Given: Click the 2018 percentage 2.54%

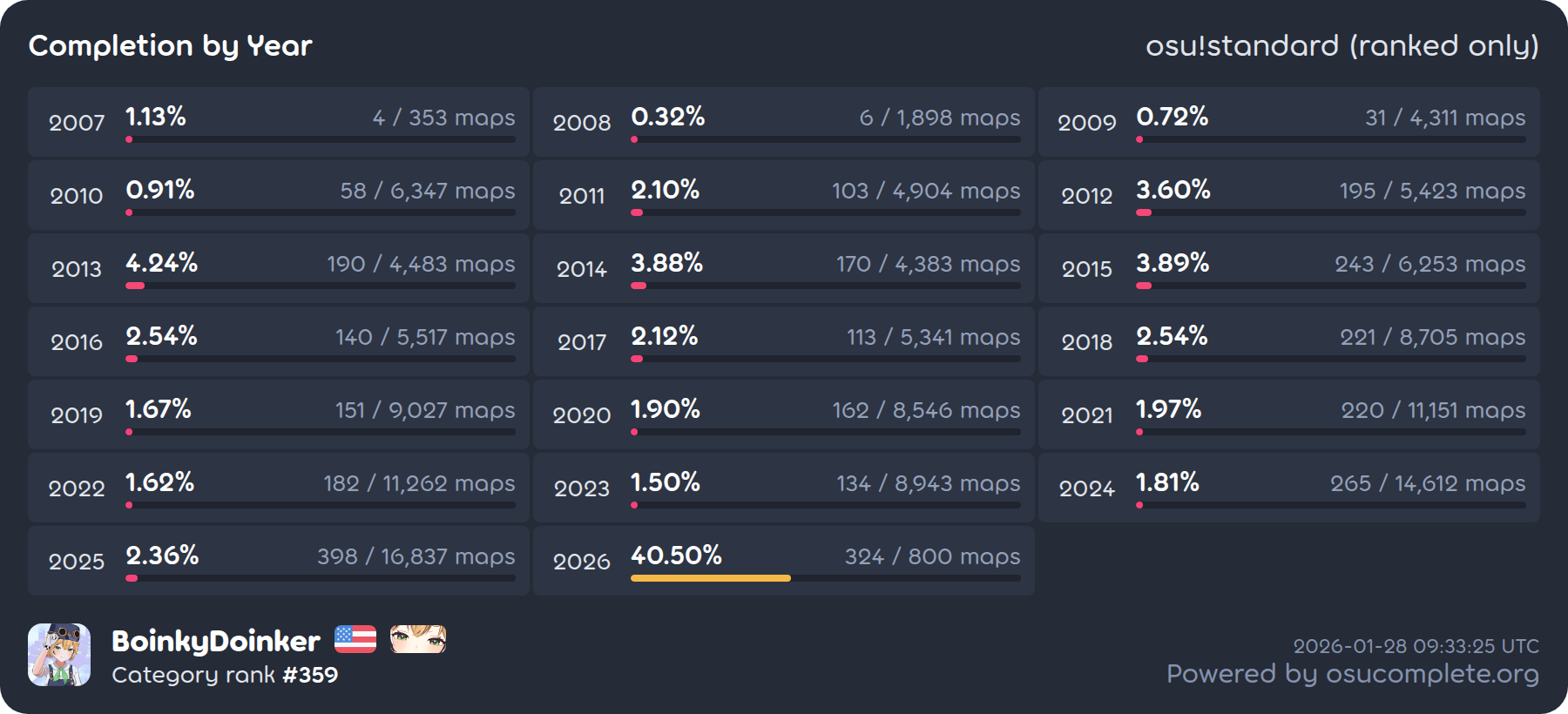Looking at the screenshot, I should (x=1172, y=336).
